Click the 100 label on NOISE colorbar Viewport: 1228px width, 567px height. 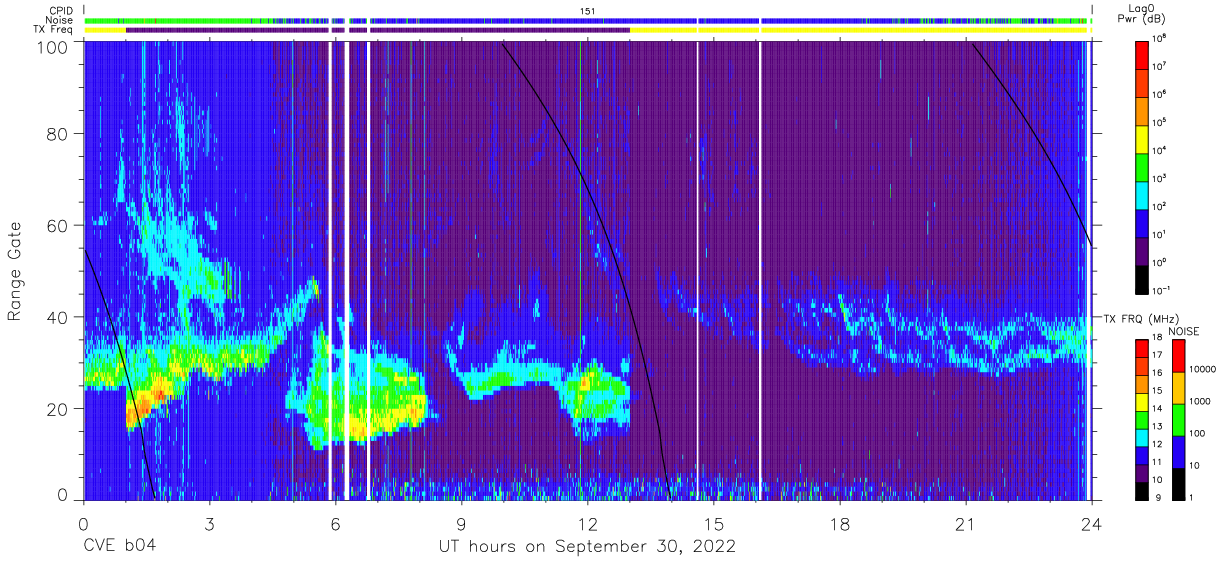pyautogui.click(x=1199, y=433)
